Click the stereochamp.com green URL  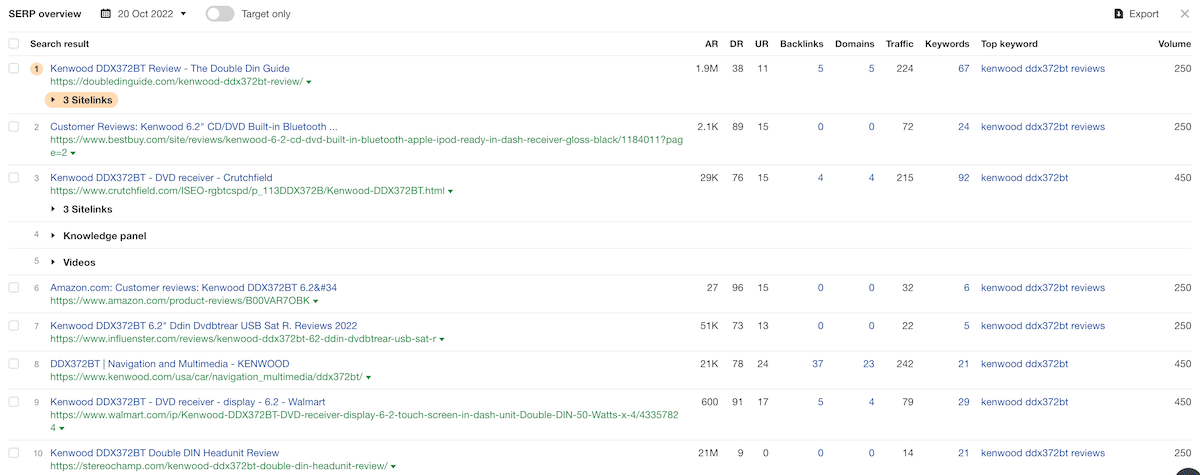pyautogui.click(x=218, y=467)
